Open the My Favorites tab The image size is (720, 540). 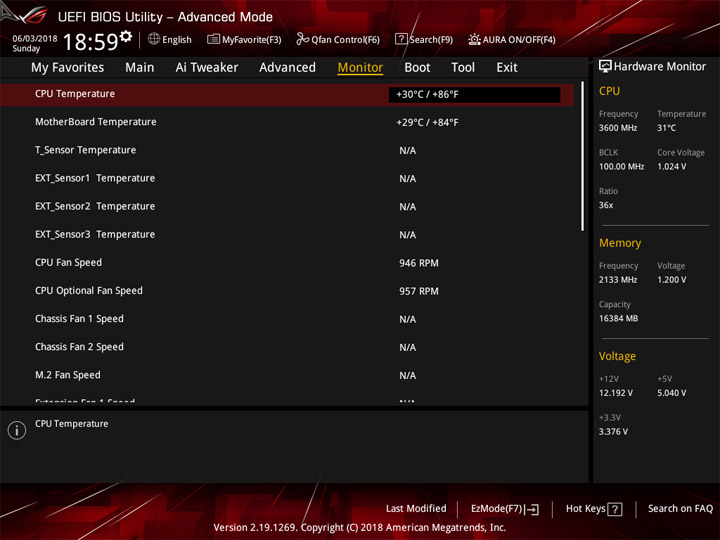click(x=68, y=68)
